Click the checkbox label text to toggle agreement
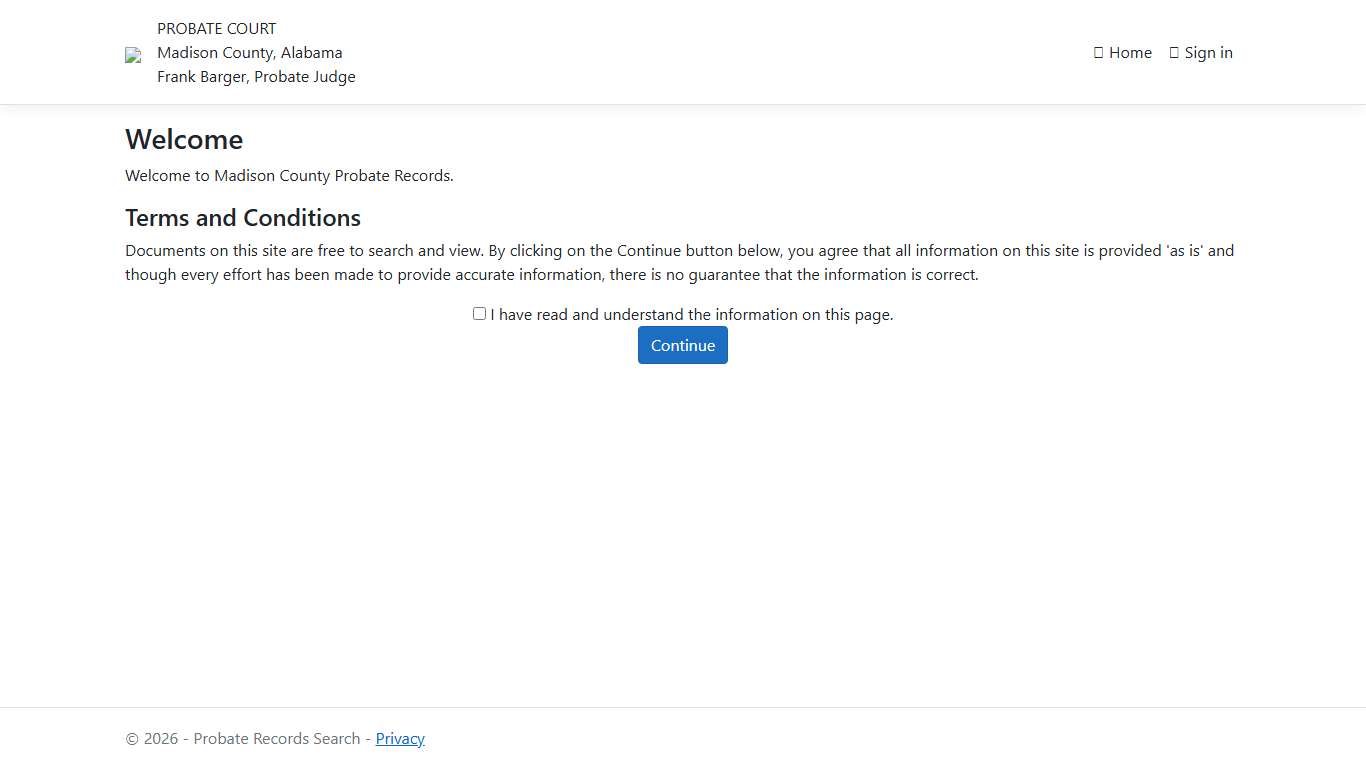Viewport: 1366px width, 768px height. click(x=692, y=314)
